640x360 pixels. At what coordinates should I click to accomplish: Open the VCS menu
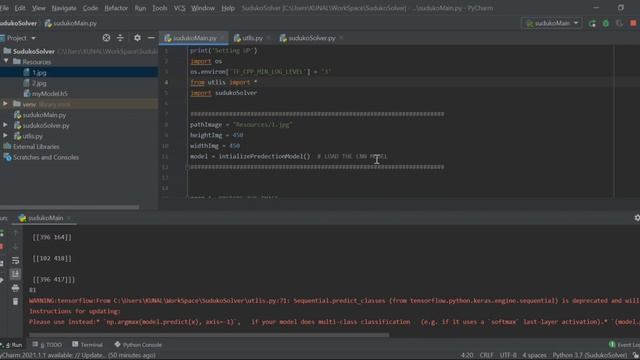[179, 8]
